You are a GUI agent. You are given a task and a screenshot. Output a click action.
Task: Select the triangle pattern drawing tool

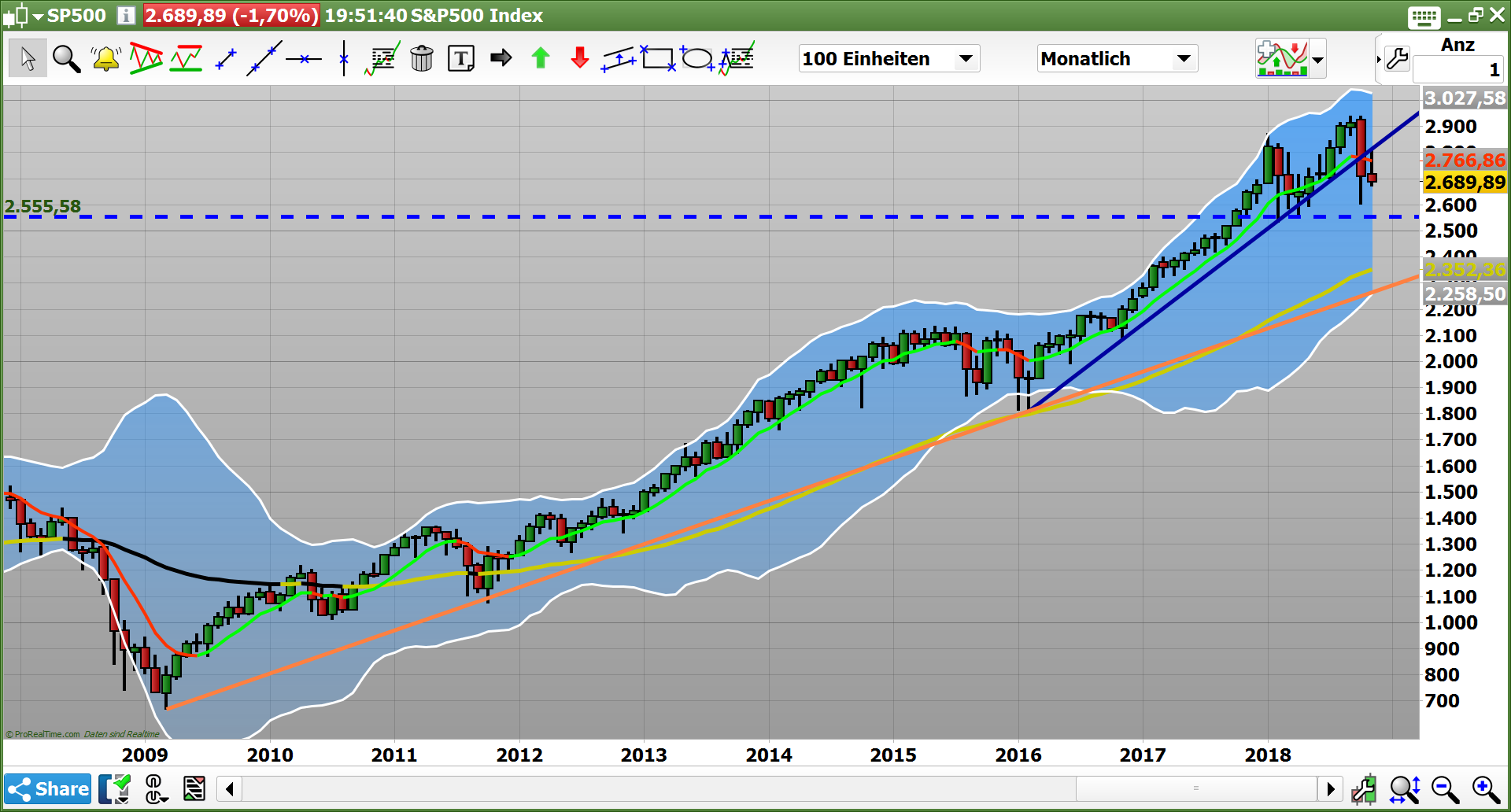point(146,58)
